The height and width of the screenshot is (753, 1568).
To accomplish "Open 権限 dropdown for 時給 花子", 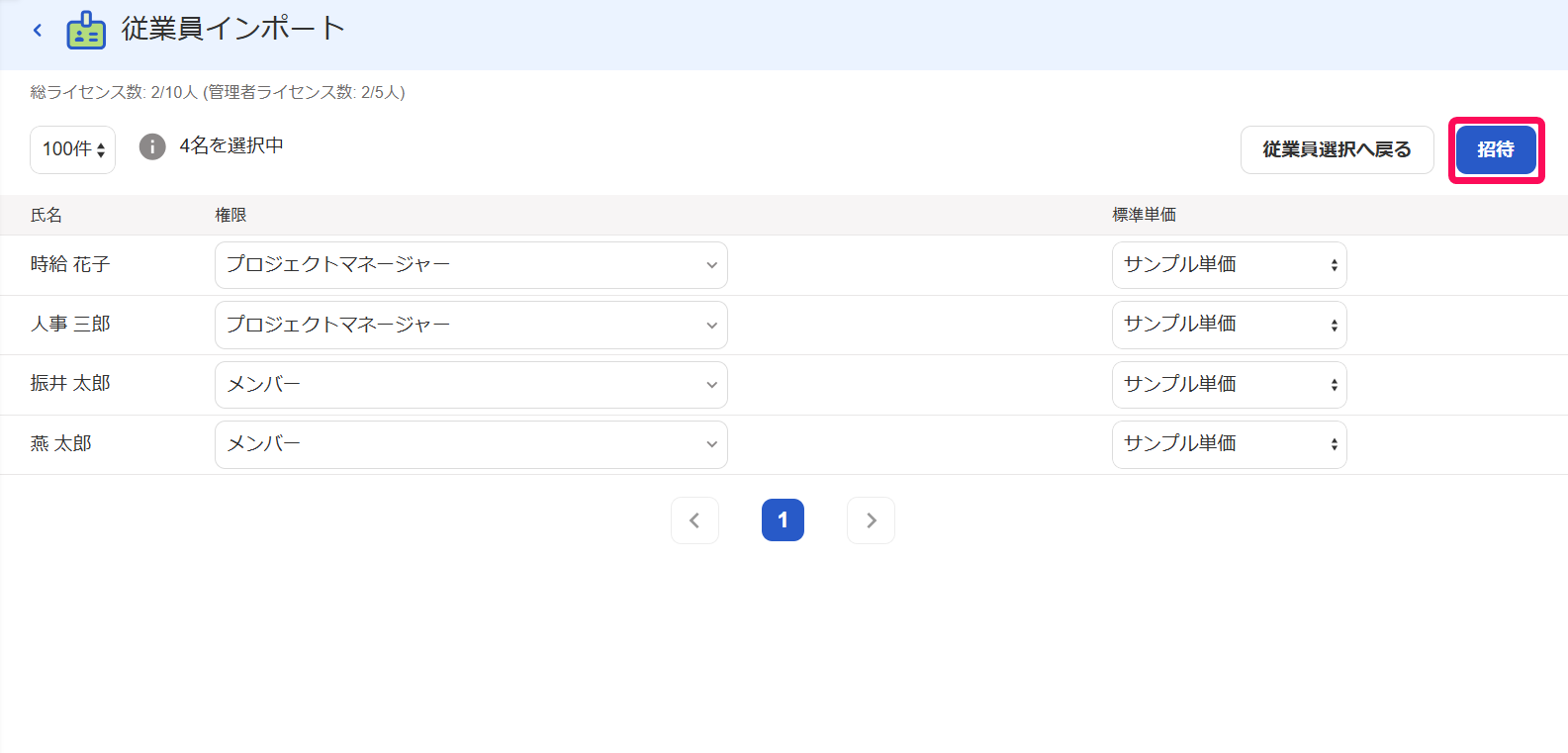I will [x=471, y=265].
